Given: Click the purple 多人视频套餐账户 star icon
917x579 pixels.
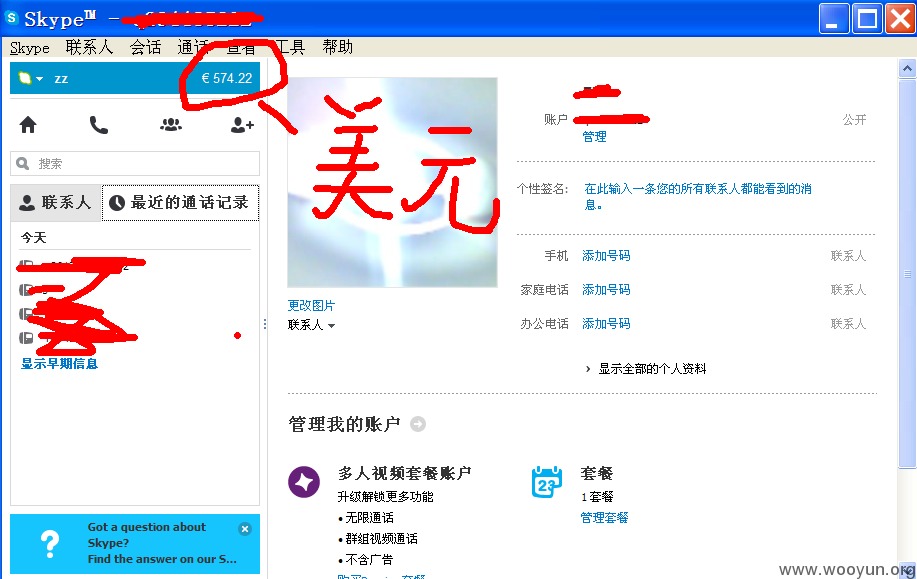Looking at the screenshot, I should click(x=304, y=482).
